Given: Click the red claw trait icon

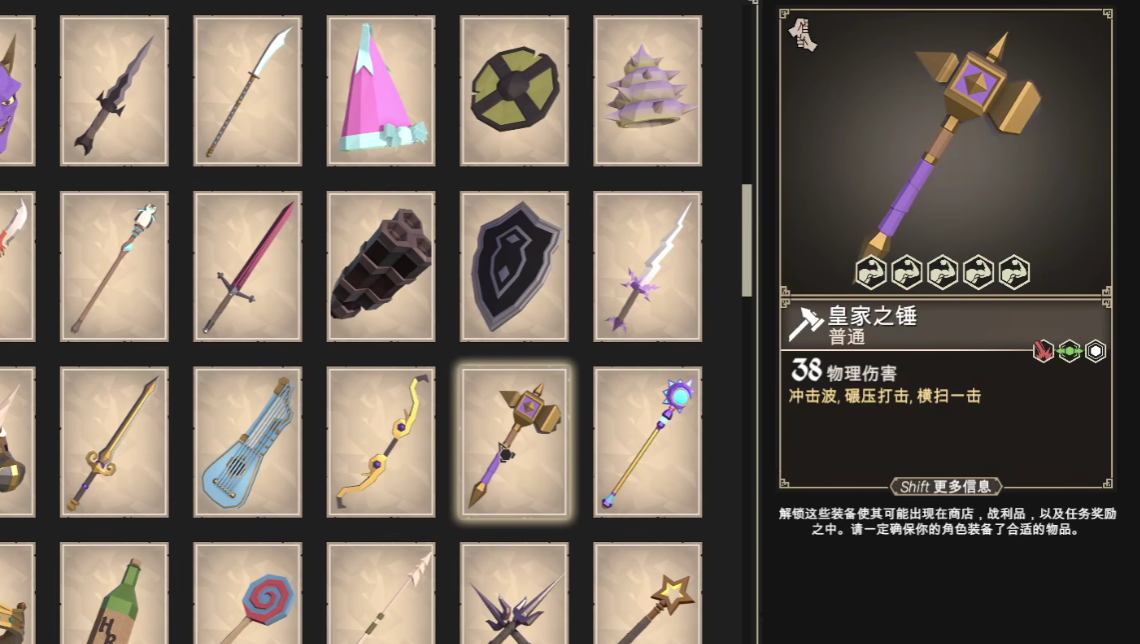Looking at the screenshot, I should tap(1043, 352).
